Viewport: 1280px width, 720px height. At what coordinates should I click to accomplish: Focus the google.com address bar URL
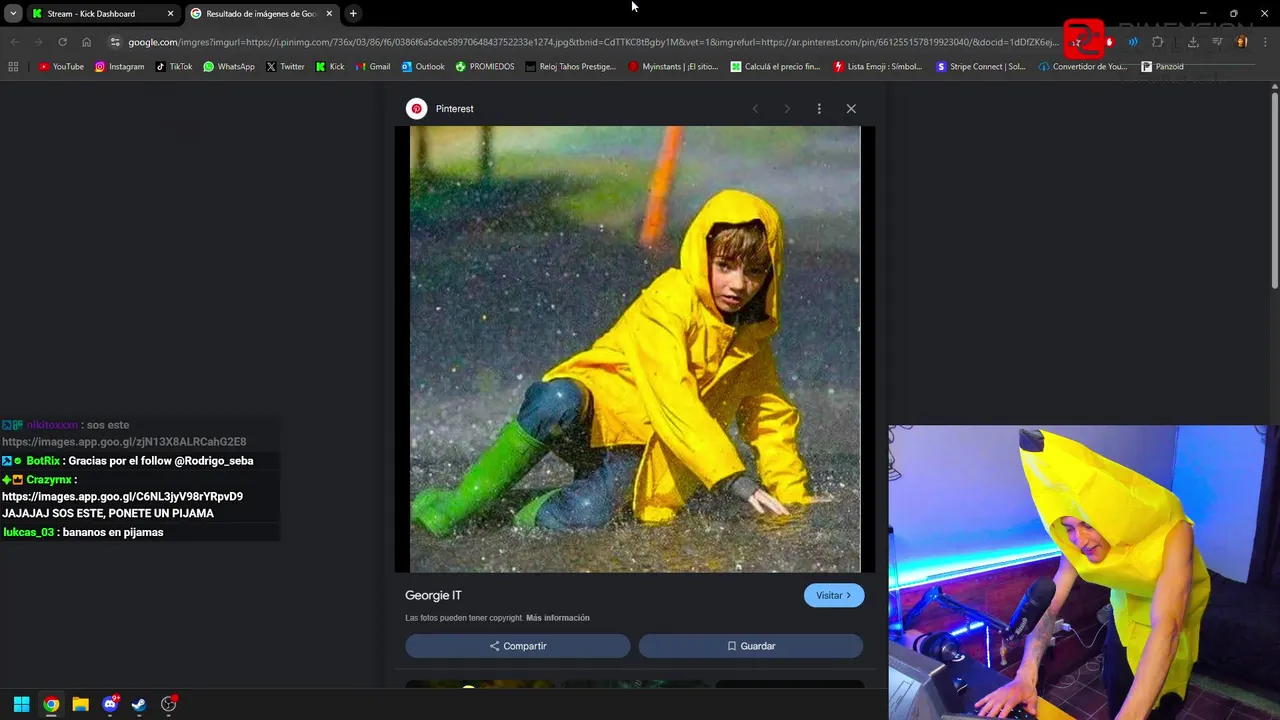pos(592,42)
